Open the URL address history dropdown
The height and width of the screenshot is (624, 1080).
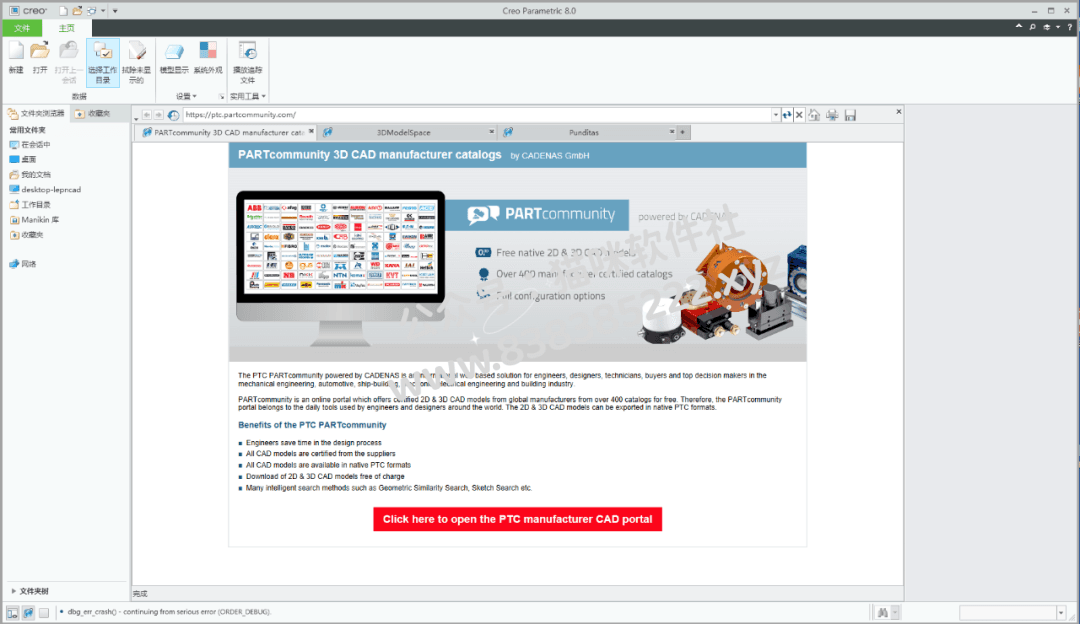coord(776,115)
